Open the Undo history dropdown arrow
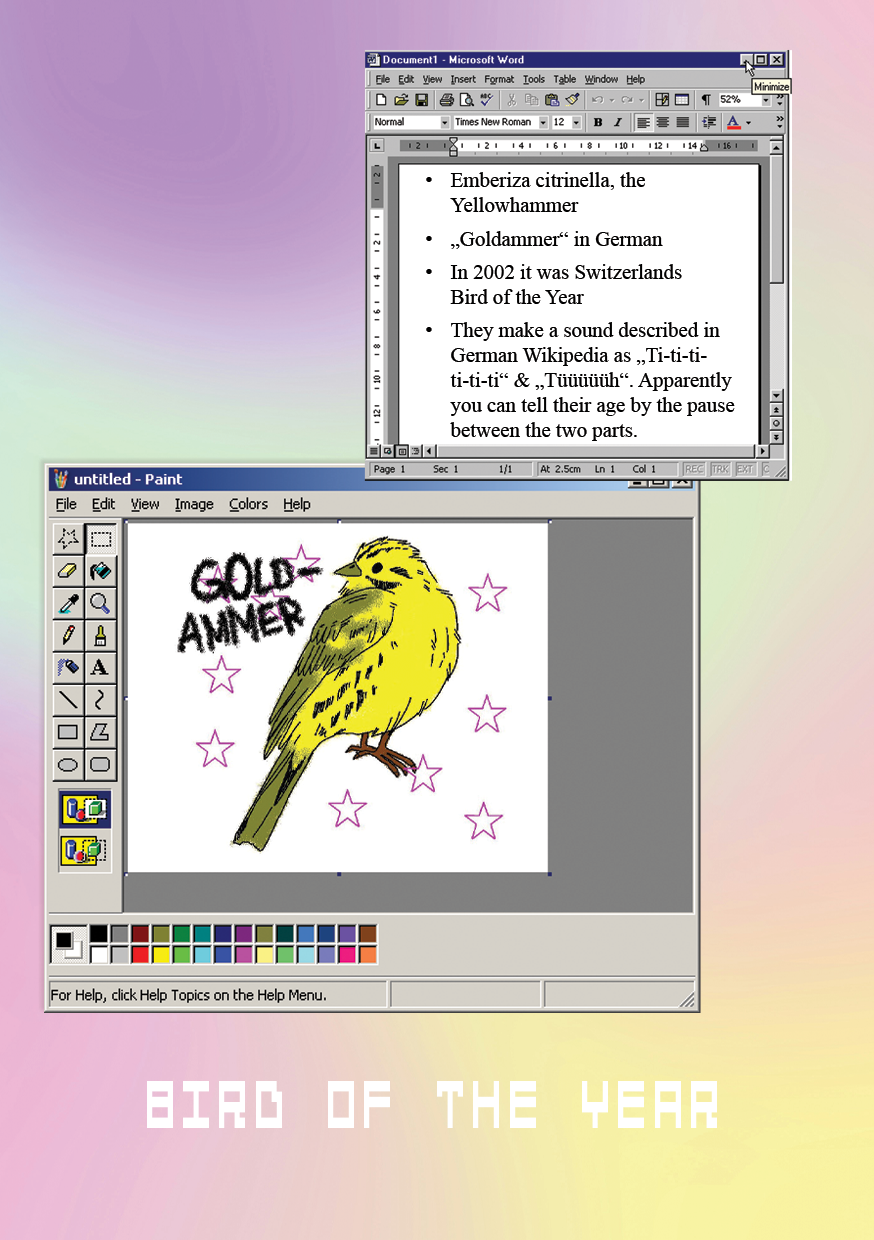 [612, 99]
